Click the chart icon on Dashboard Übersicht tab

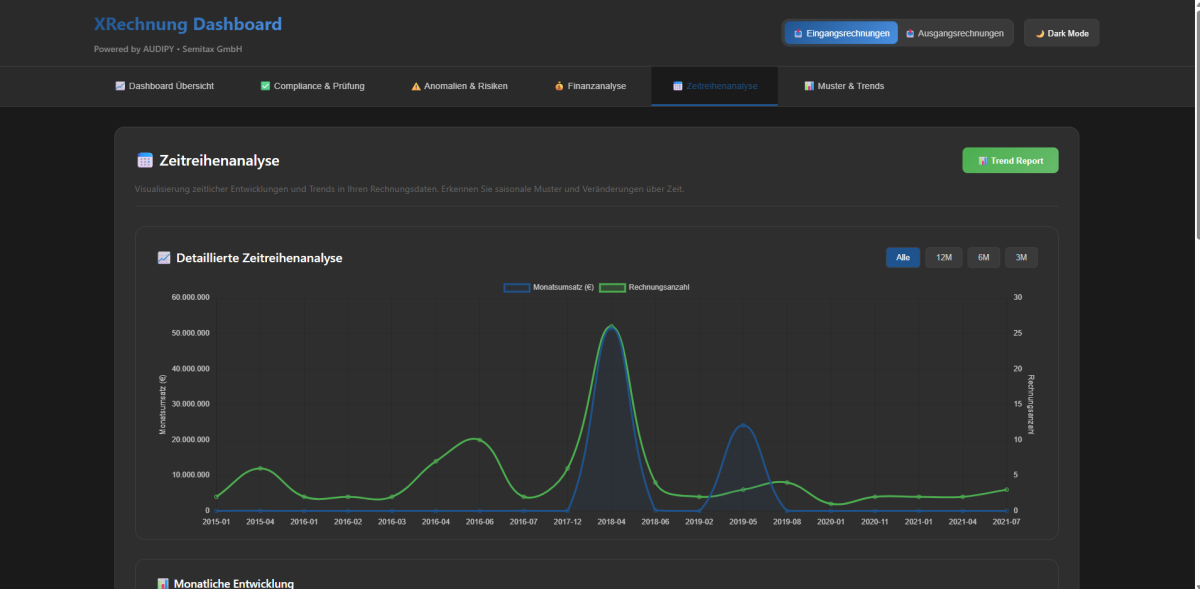(x=120, y=86)
